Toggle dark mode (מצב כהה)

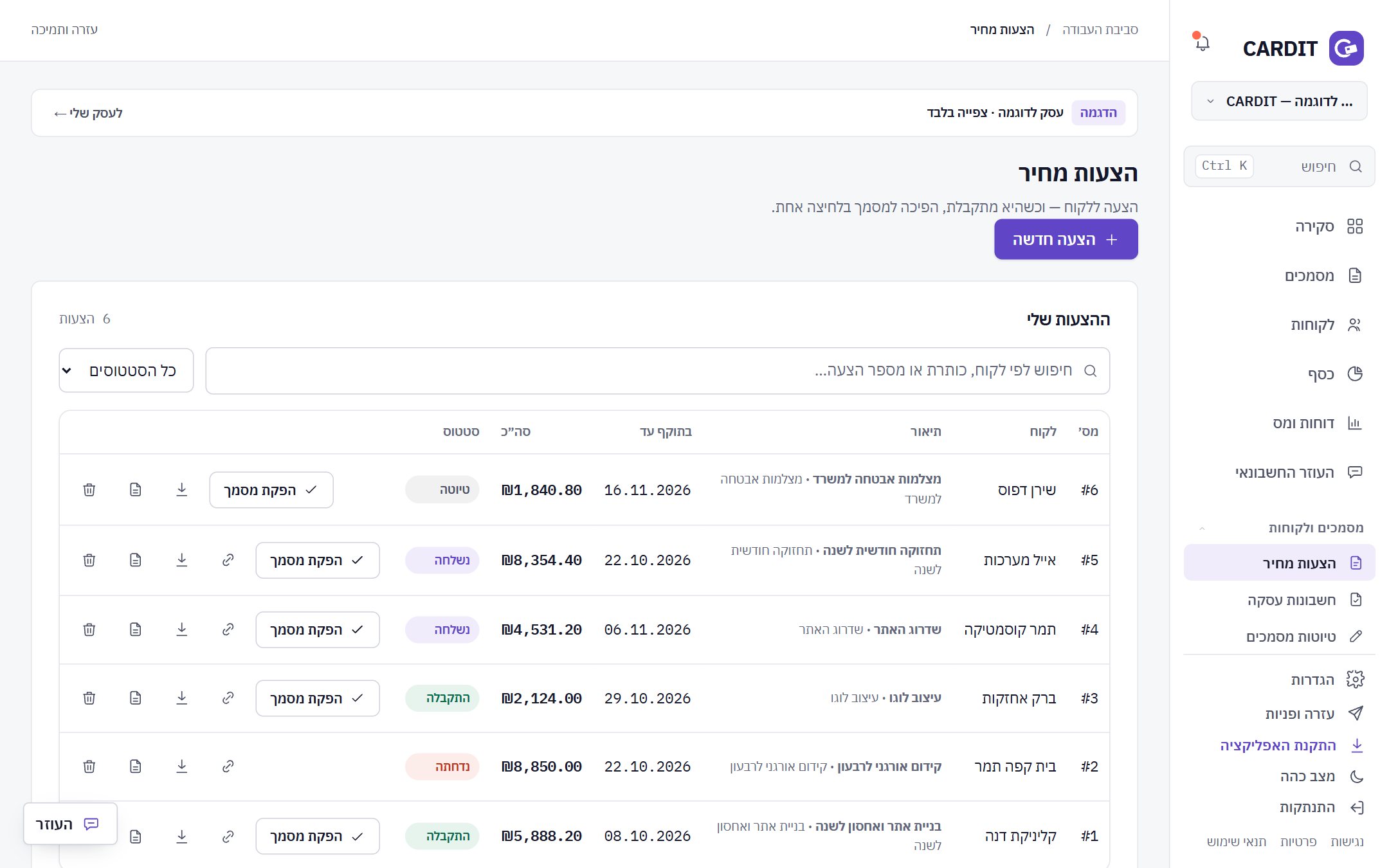click(x=1321, y=776)
